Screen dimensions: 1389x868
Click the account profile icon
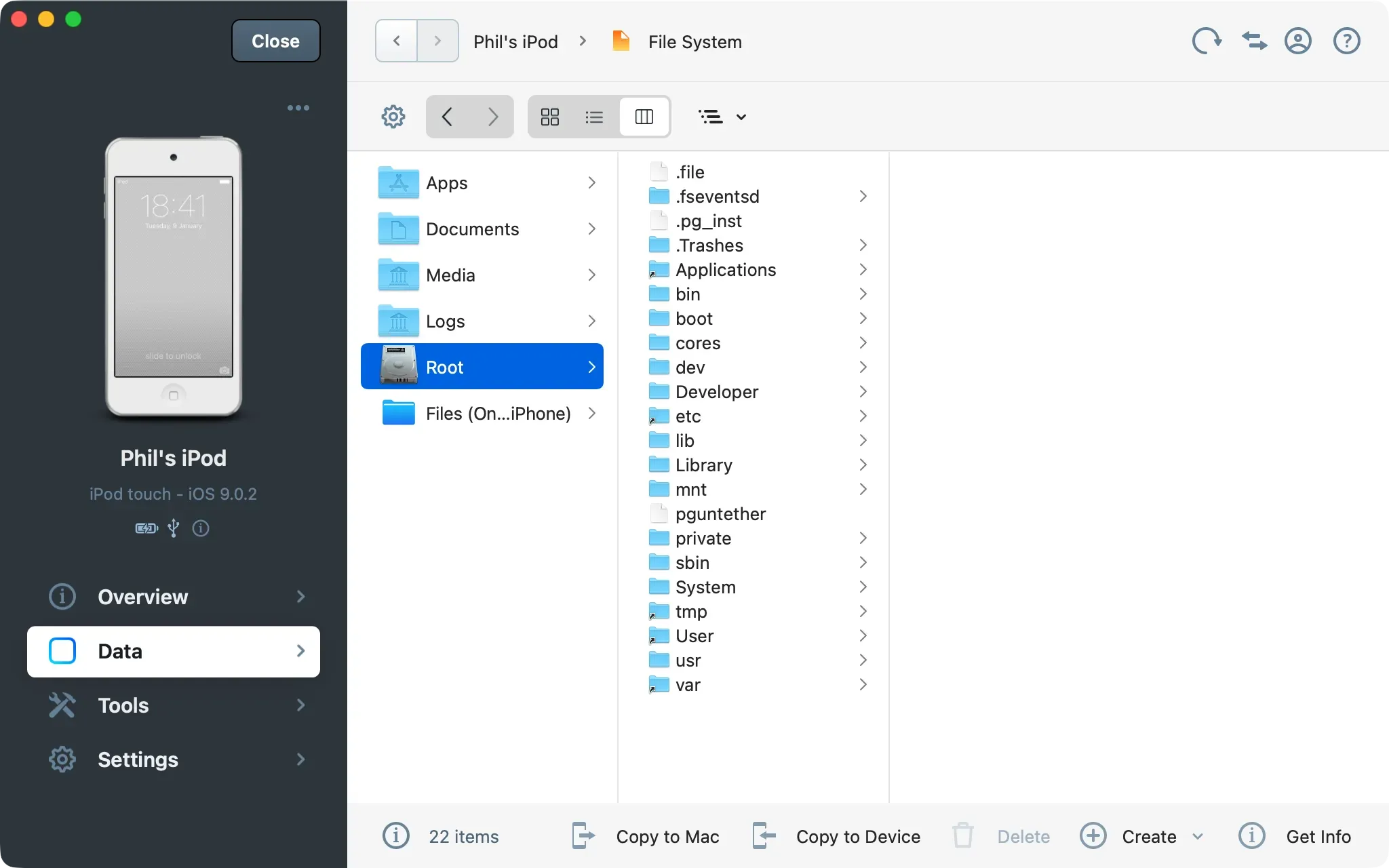(1298, 41)
